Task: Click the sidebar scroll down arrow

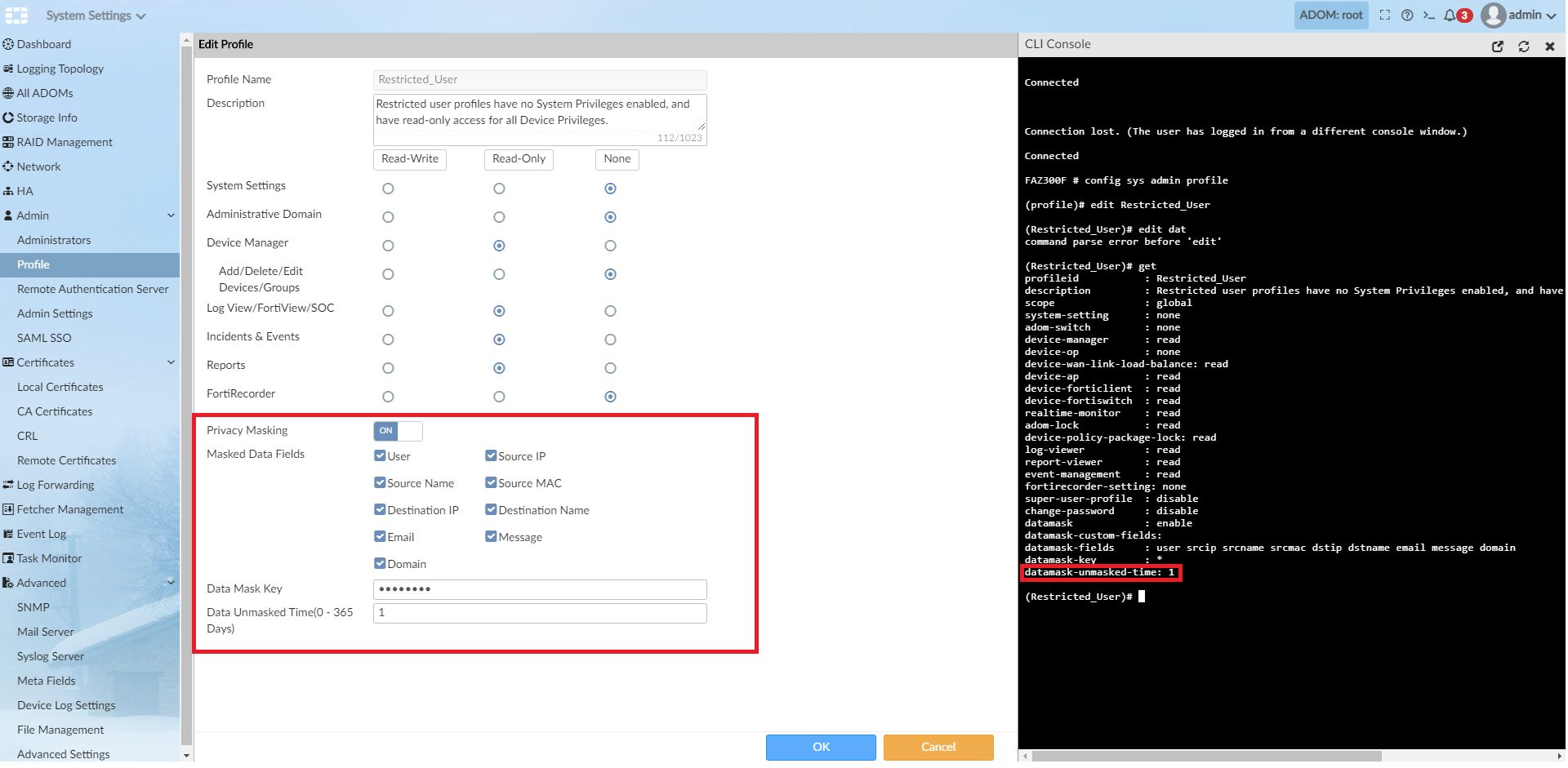Action: point(186,756)
